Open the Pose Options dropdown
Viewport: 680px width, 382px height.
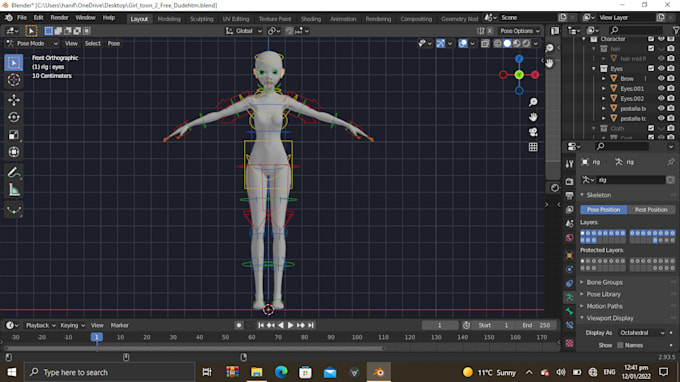point(520,31)
